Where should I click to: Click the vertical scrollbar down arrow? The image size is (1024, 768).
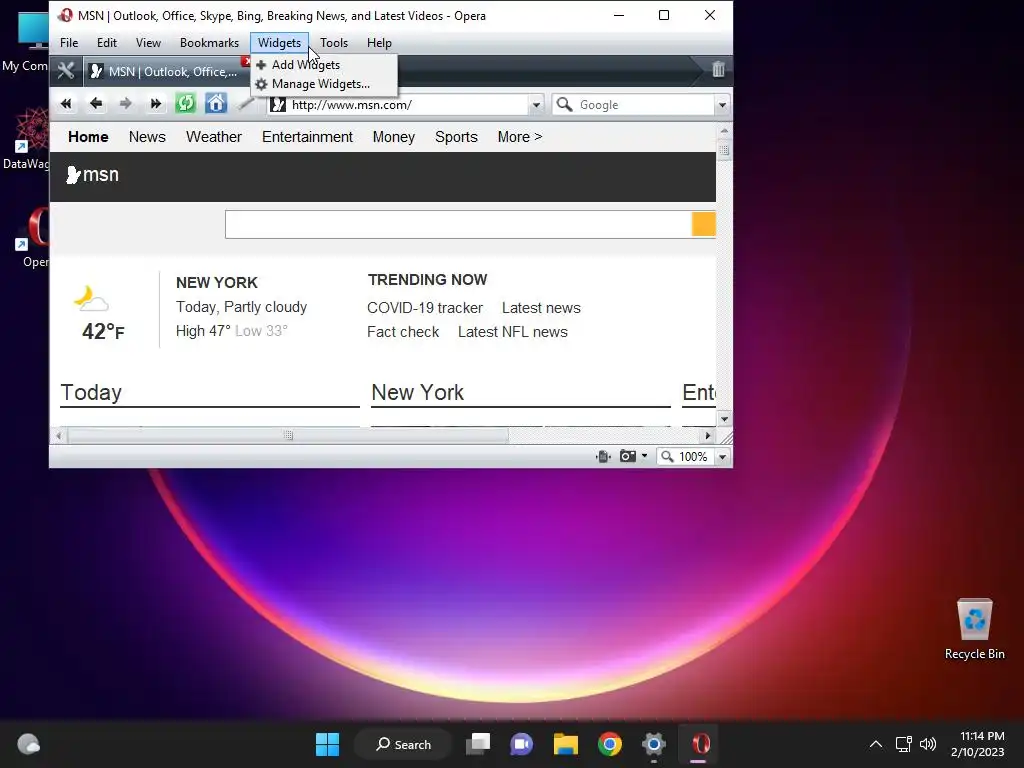[724, 419]
